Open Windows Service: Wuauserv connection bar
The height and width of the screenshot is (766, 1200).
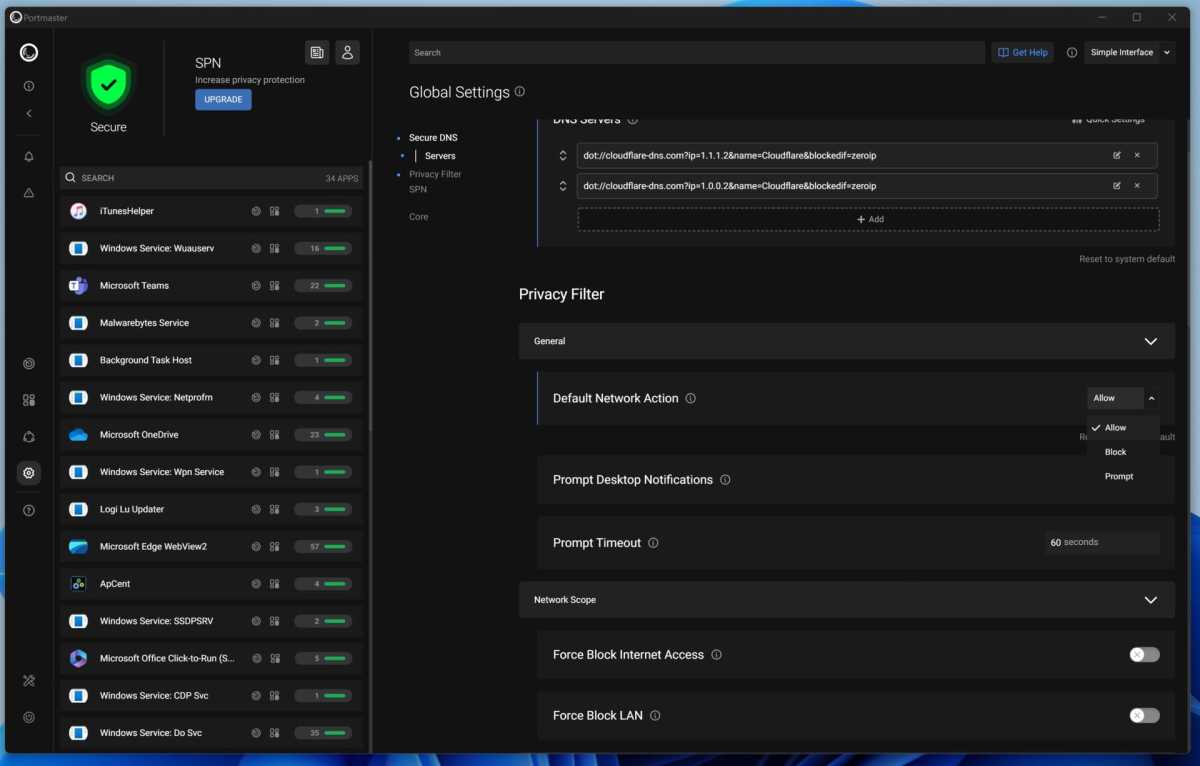(x=323, y=249)
